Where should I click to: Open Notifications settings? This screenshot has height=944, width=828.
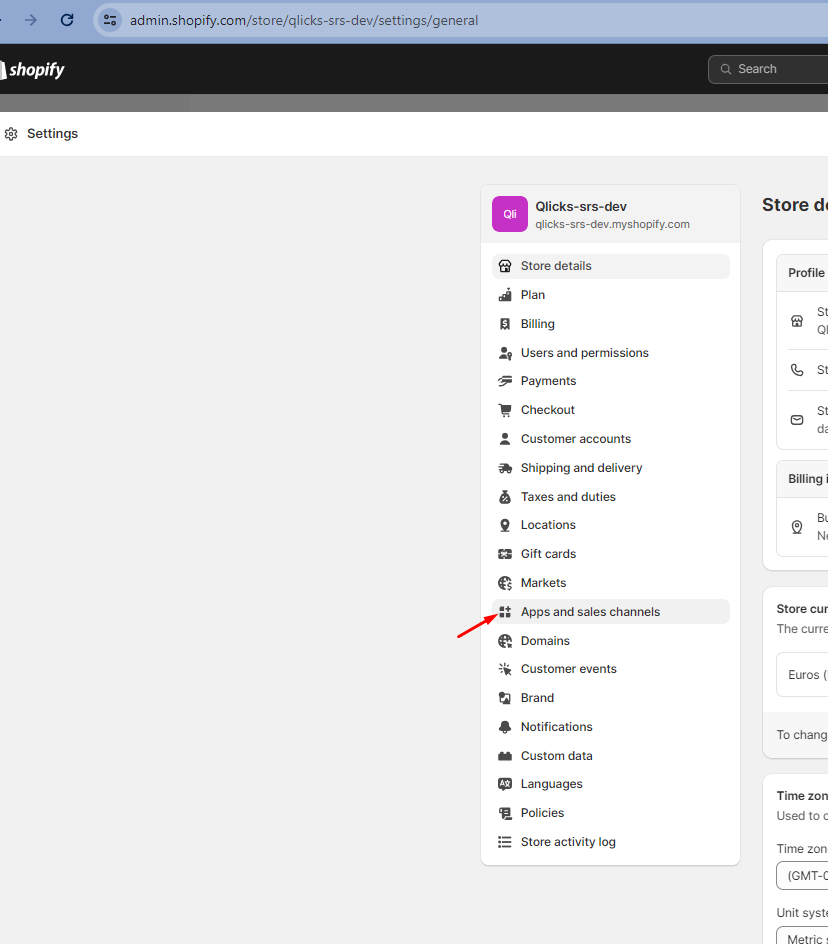point(611,727)
